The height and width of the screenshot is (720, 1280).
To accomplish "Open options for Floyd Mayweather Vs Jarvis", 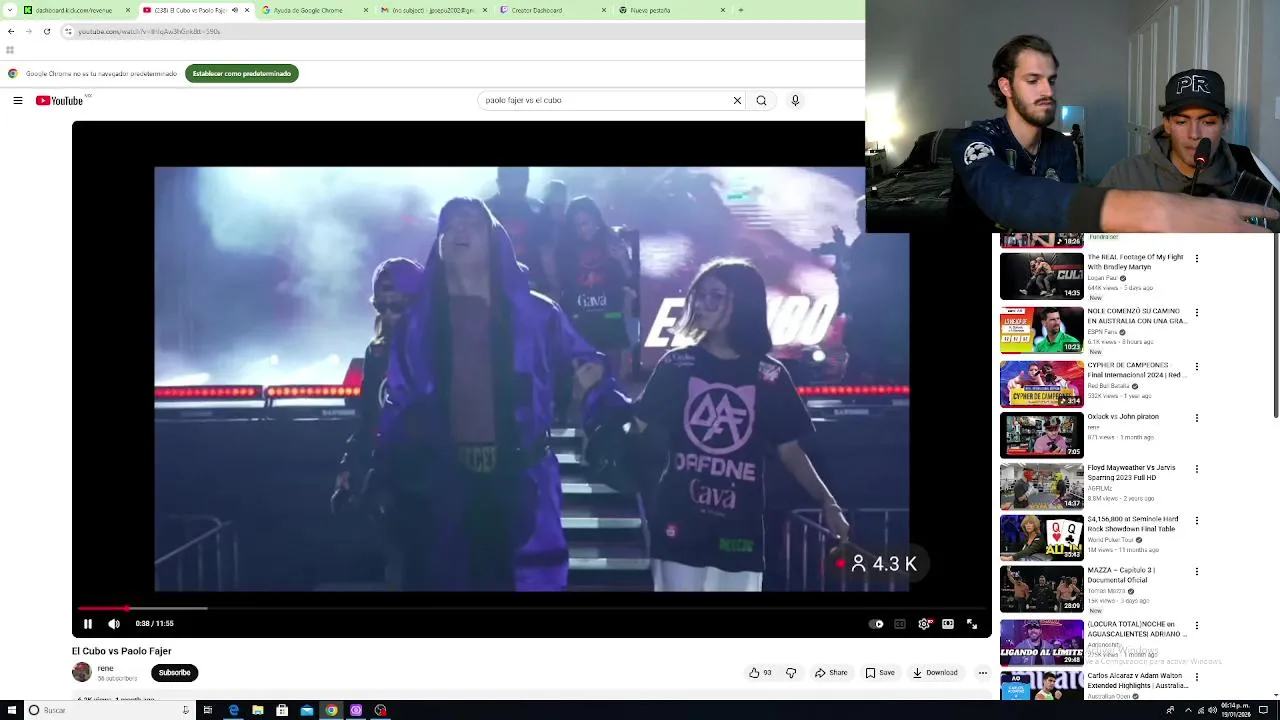I will click(1196, 470).
